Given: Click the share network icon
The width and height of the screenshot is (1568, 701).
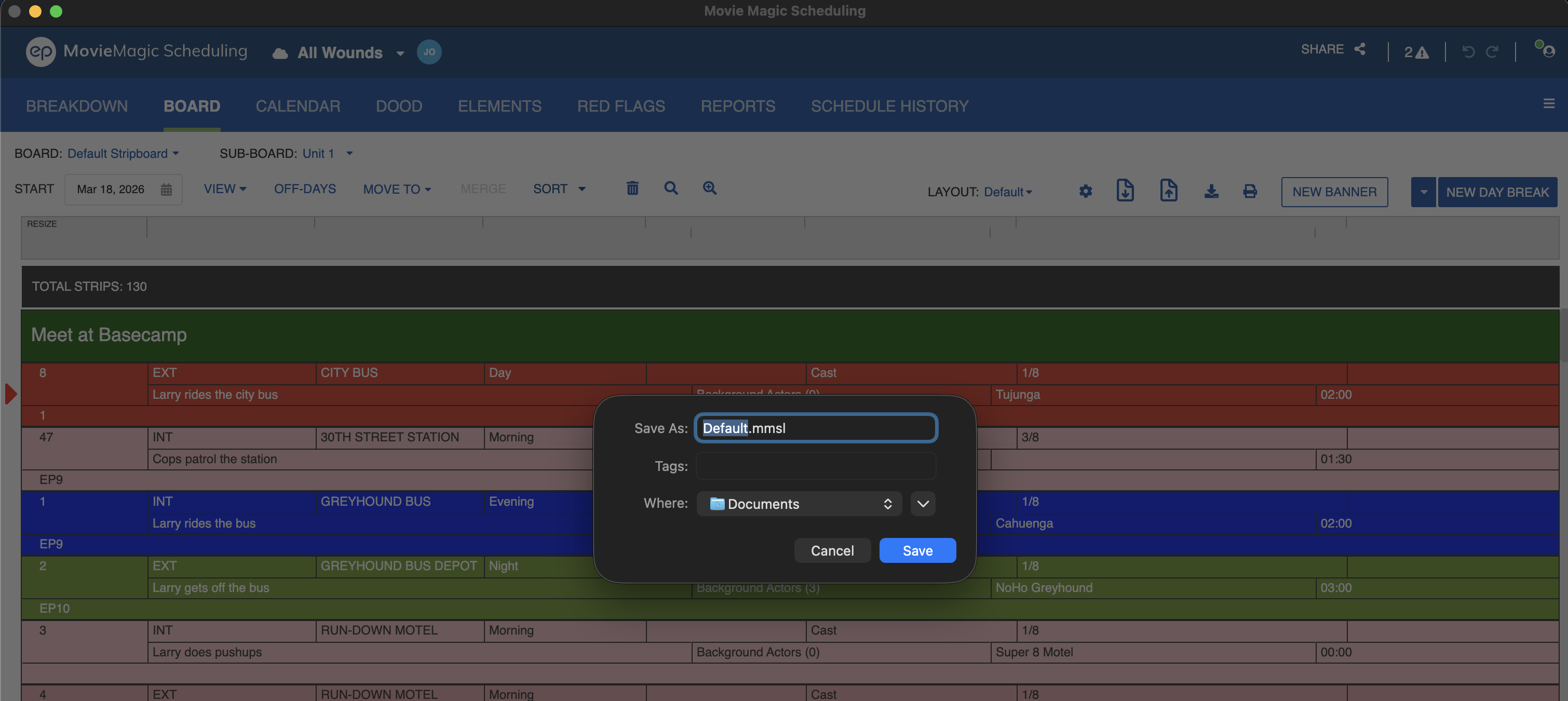Looking at the screenshot, I should tap(1360, 49).
